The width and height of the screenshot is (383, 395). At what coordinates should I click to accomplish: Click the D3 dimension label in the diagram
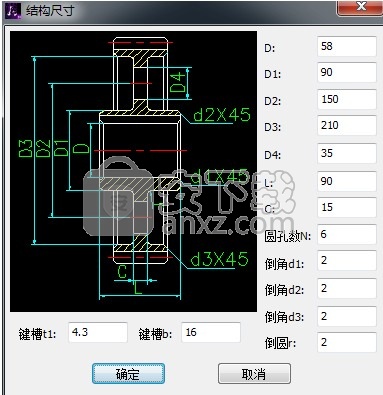[x=26, y=149]
